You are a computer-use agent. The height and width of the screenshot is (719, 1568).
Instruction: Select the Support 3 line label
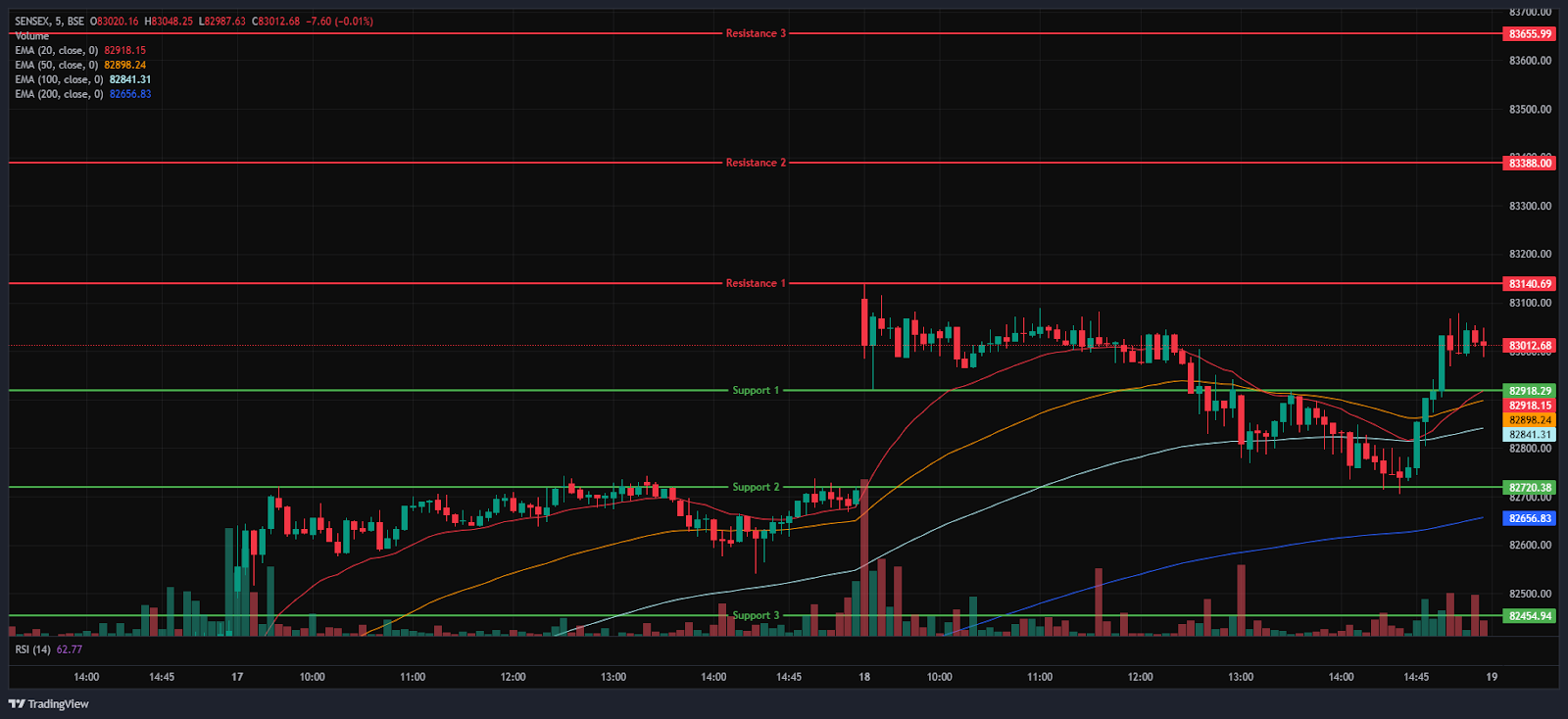coord(756,615)
